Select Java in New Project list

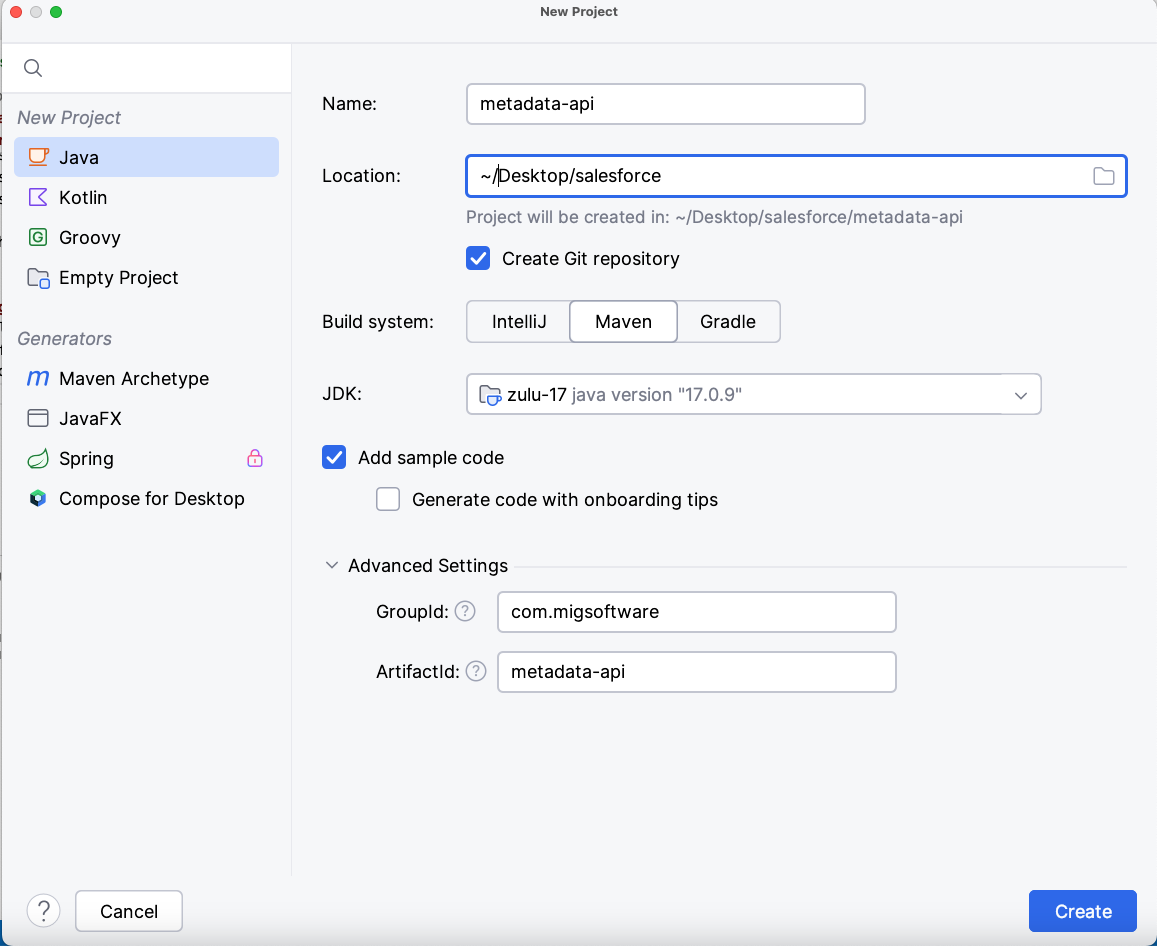click(146, 157)
